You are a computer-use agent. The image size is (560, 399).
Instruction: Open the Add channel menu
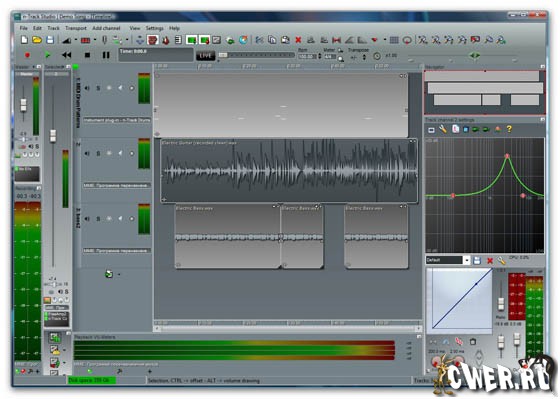coord(106,28)
